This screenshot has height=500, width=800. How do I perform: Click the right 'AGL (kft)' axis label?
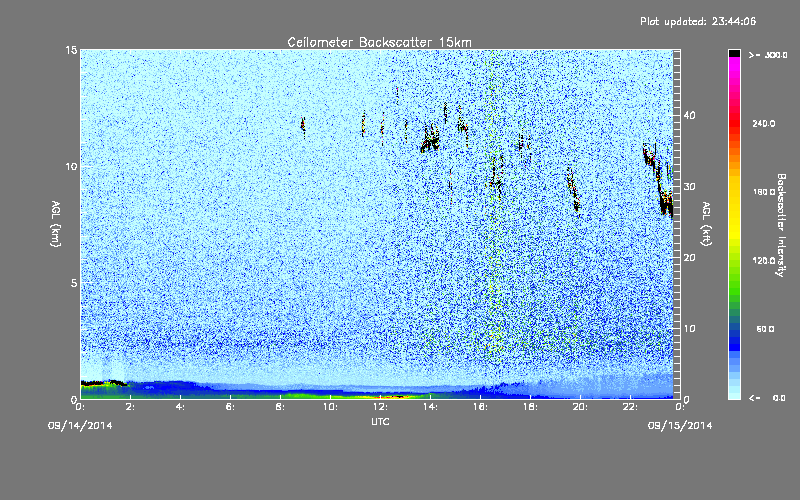click(x=706, y=223)
